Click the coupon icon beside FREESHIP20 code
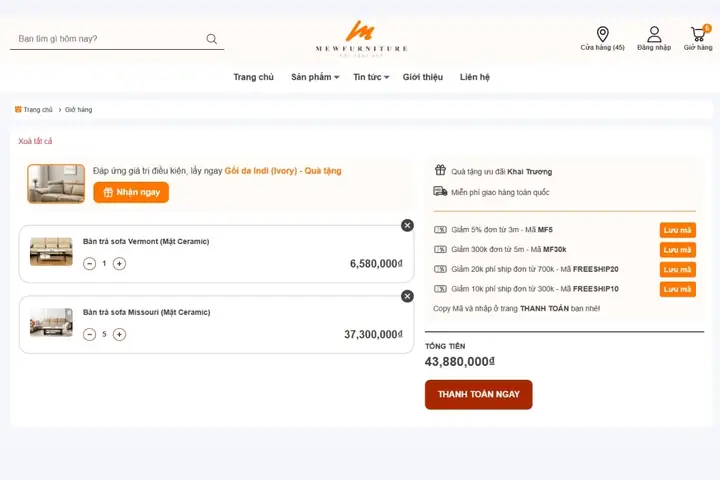 440,269
